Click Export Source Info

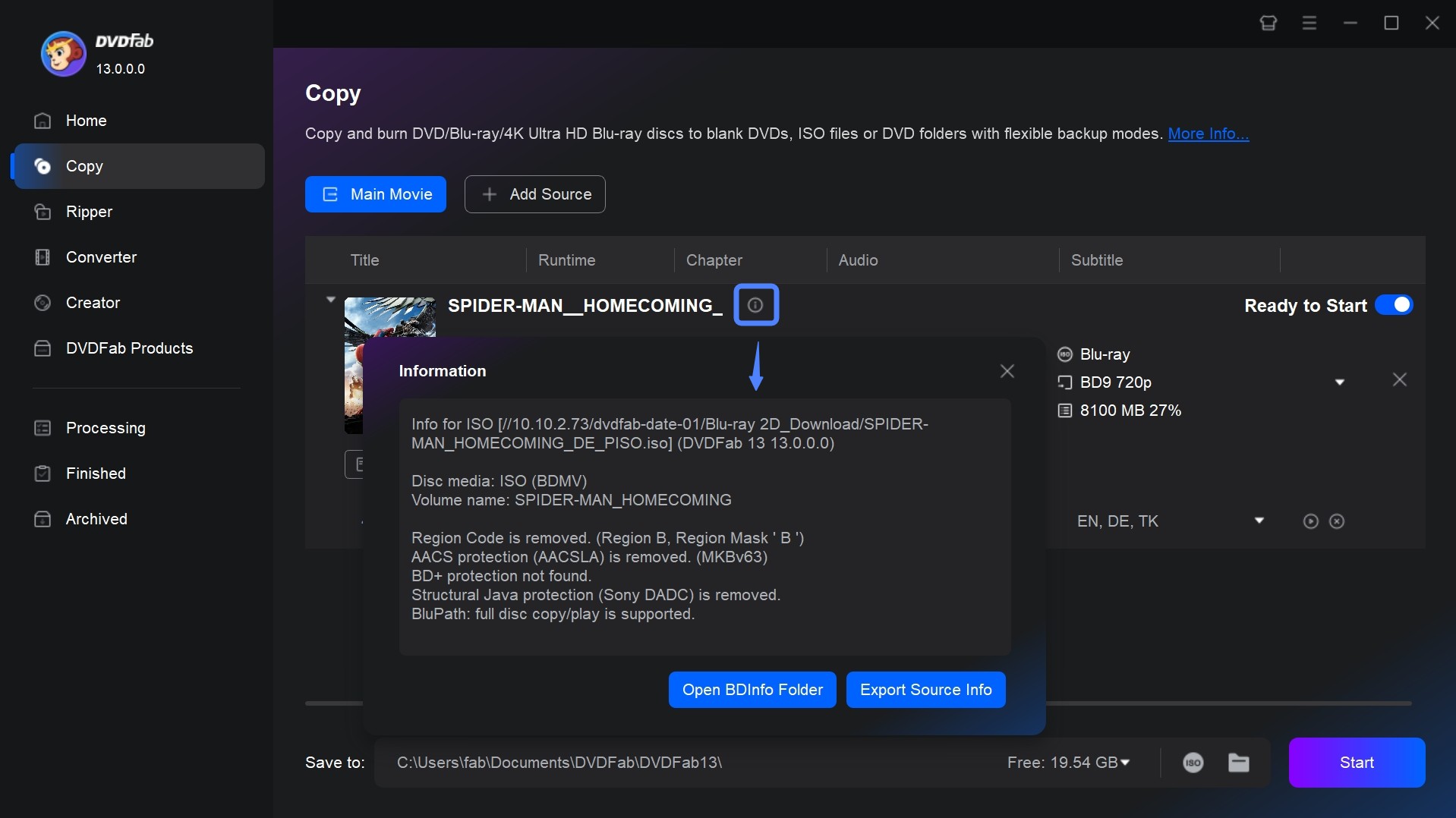click(x=925, y=689)
